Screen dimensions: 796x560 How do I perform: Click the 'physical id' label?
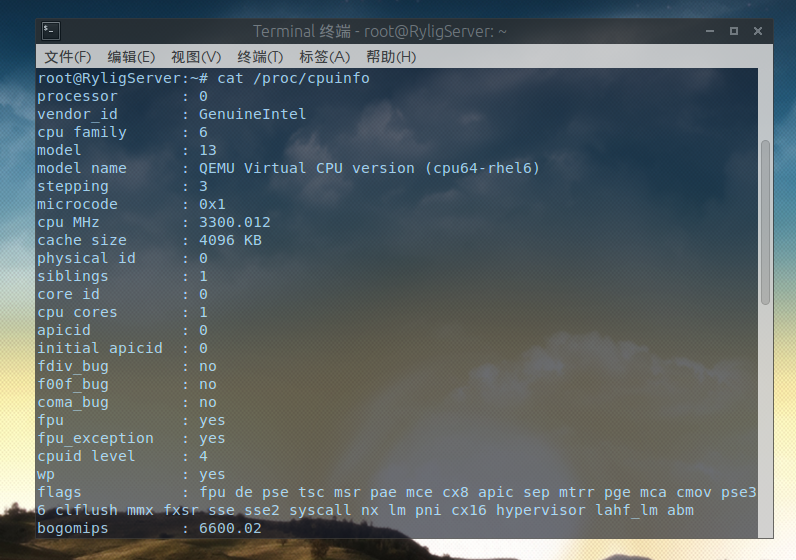[86, 258]
